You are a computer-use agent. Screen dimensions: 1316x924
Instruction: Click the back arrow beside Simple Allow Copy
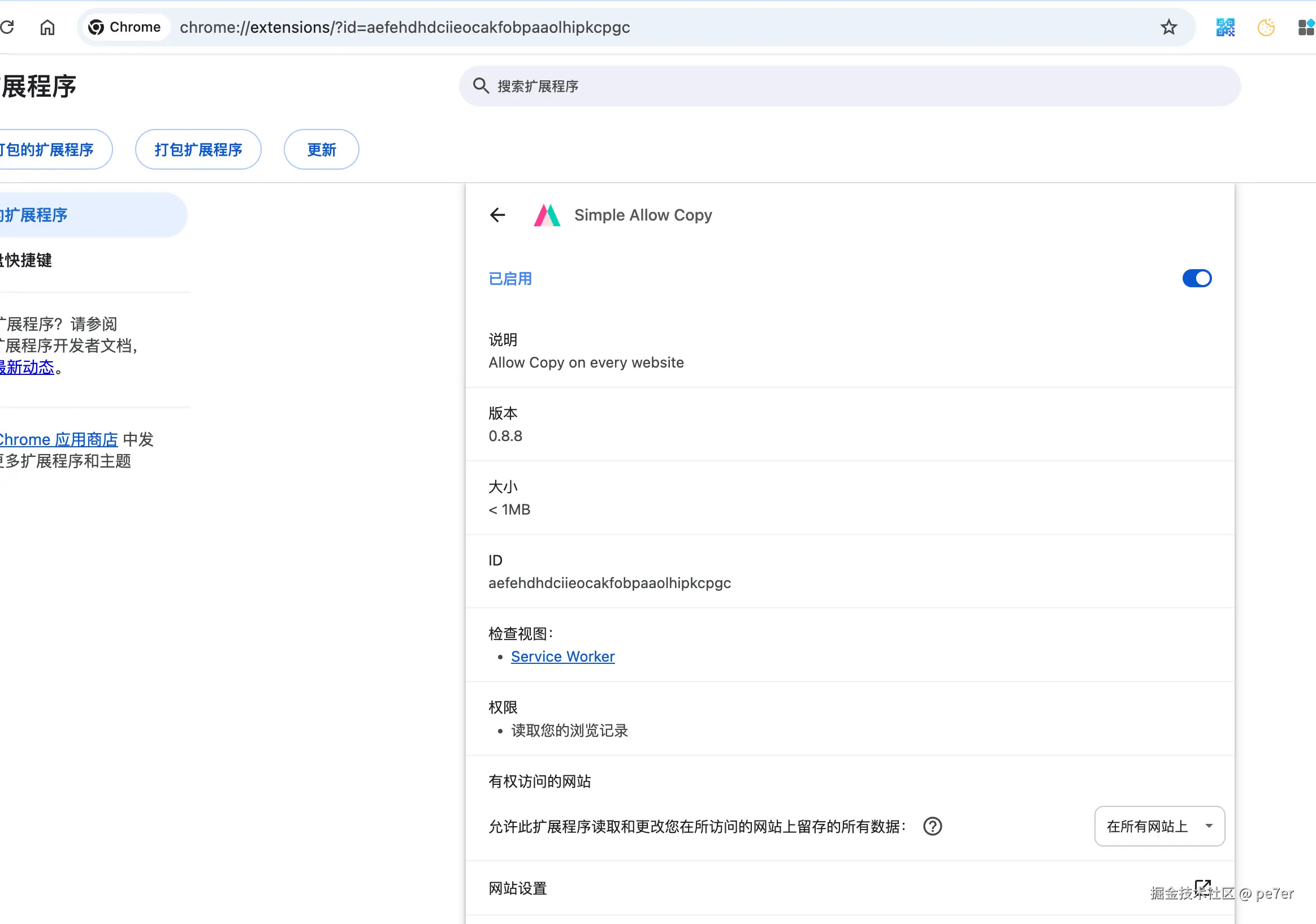point(497,215)
